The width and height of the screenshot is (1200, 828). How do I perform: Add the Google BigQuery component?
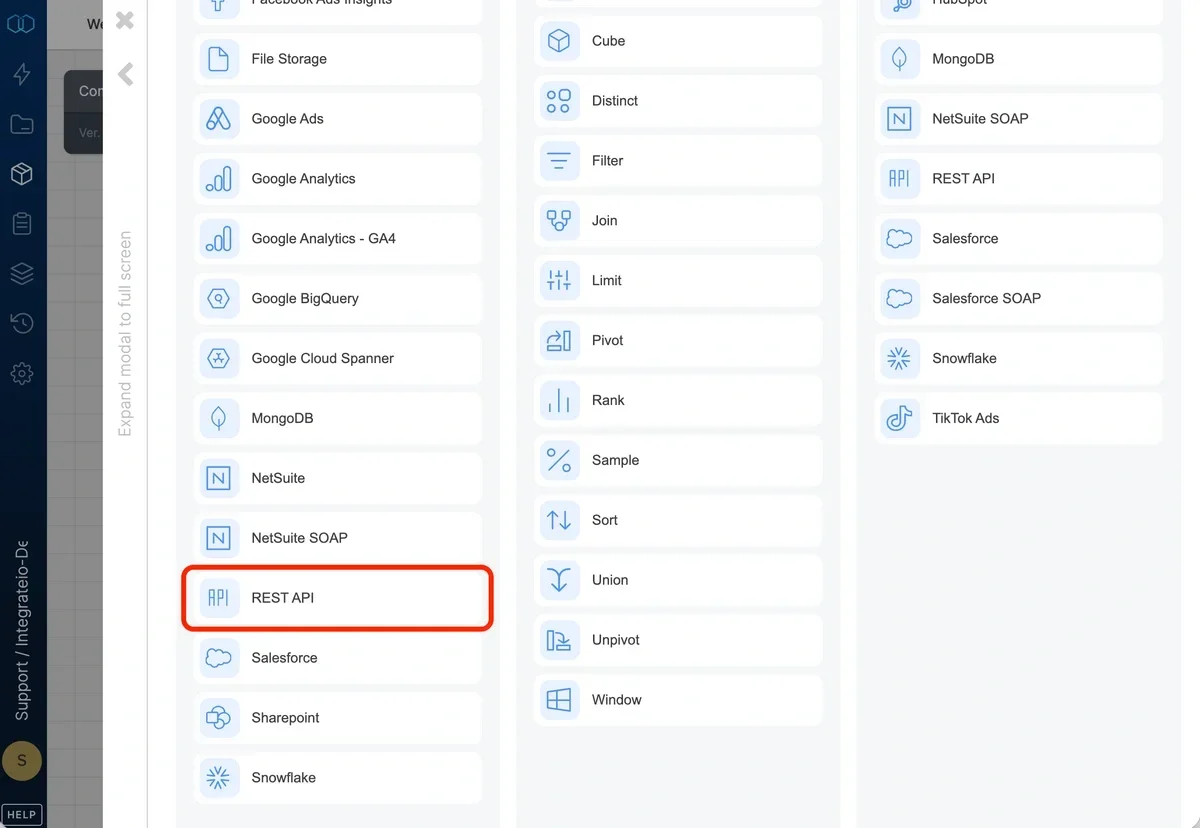338,299
